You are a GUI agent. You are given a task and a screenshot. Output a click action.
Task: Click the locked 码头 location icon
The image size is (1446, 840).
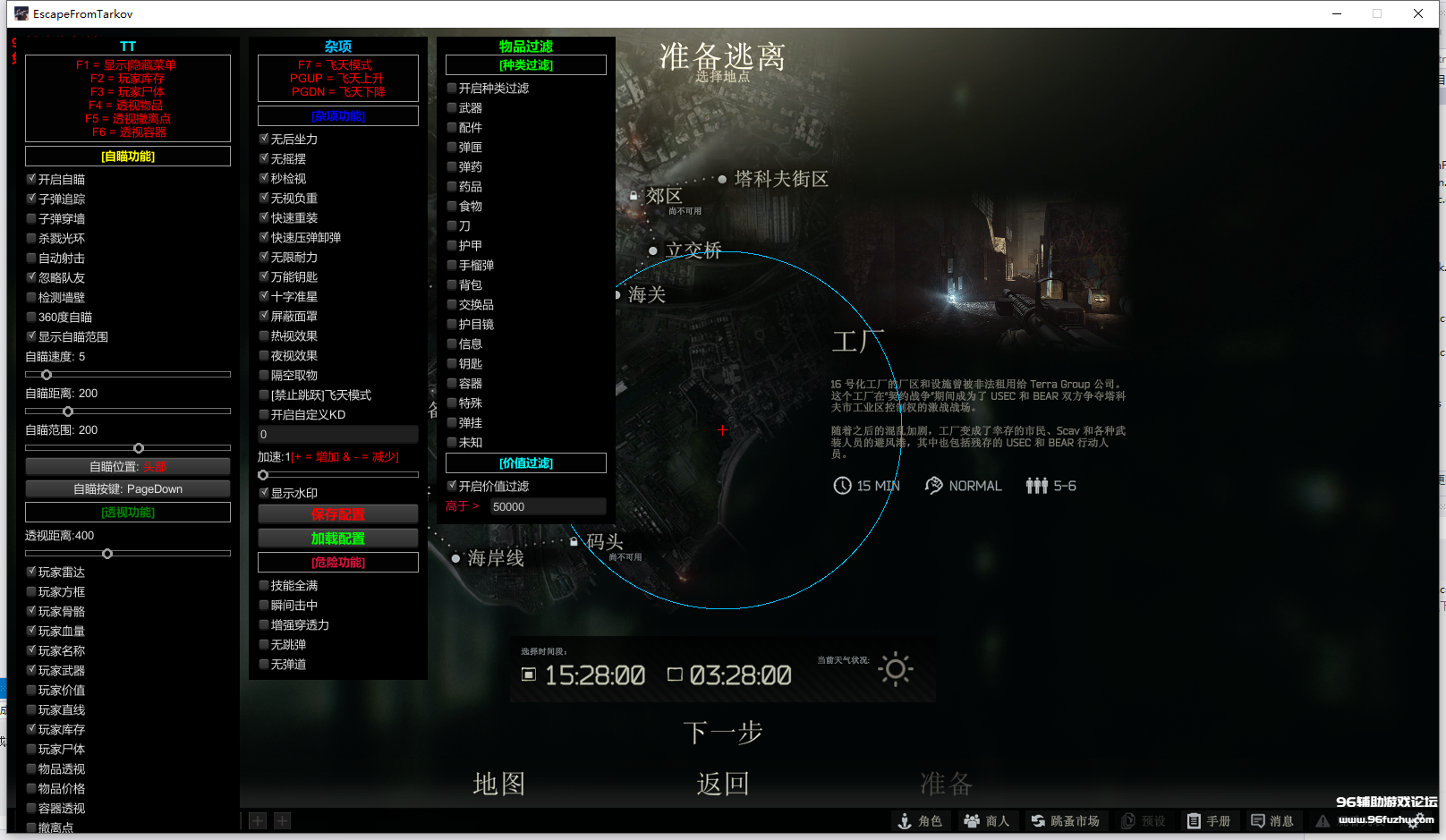point(574,541)
